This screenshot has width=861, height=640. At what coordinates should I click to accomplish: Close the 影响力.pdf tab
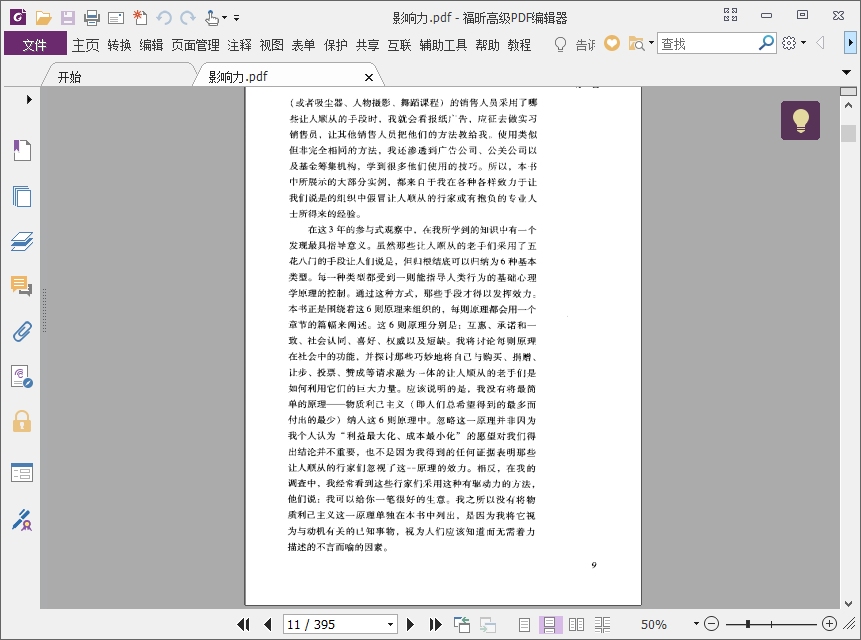369,78
